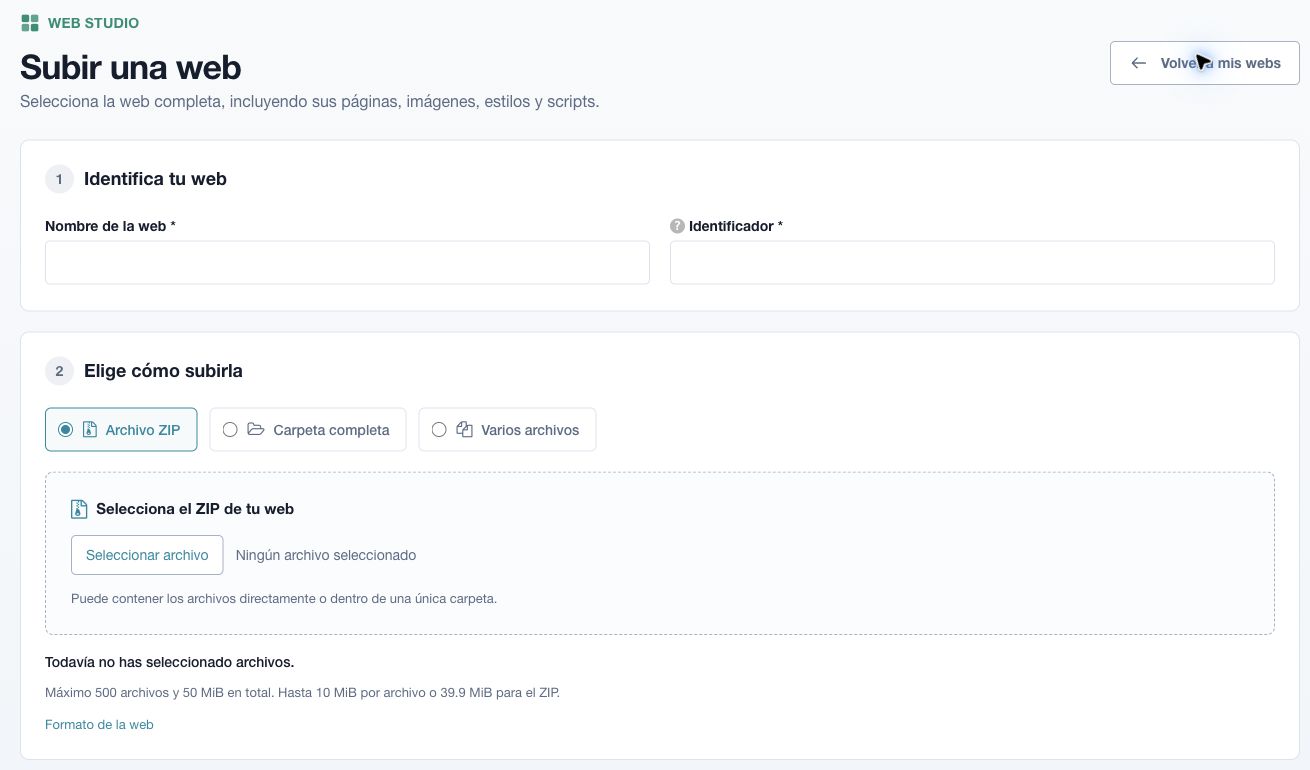Click the Selecciona la web completa subtitle
The image size is (1310, 770).
pos(310,102)
